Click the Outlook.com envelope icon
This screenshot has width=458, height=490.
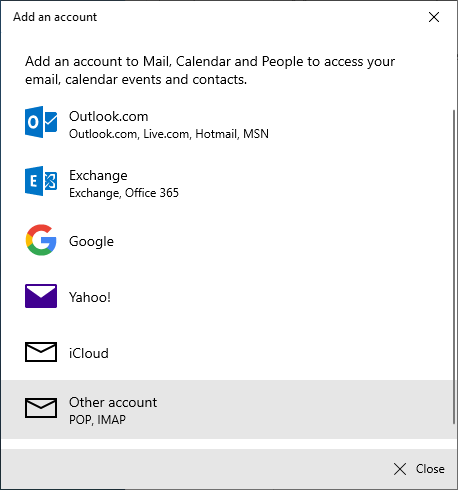41,122
